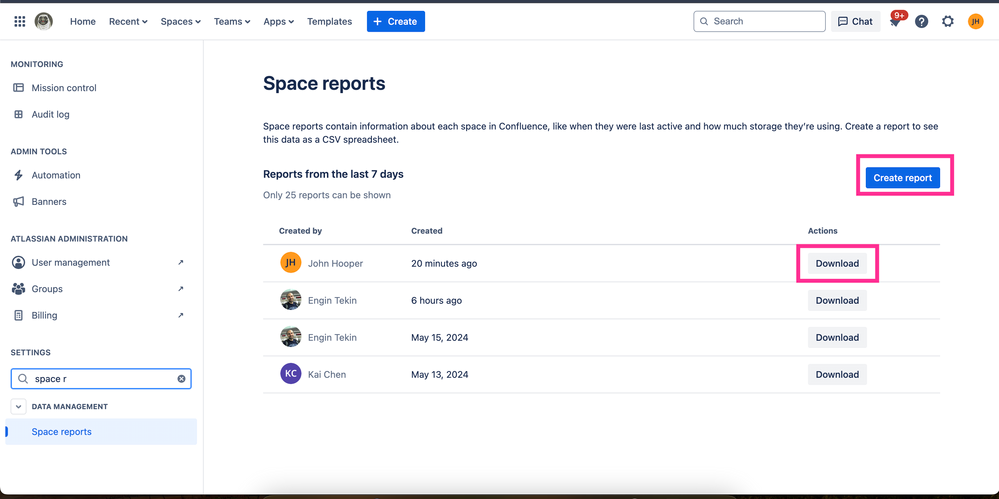
Task: Open the help question mark icon
Action: (921, 22)
